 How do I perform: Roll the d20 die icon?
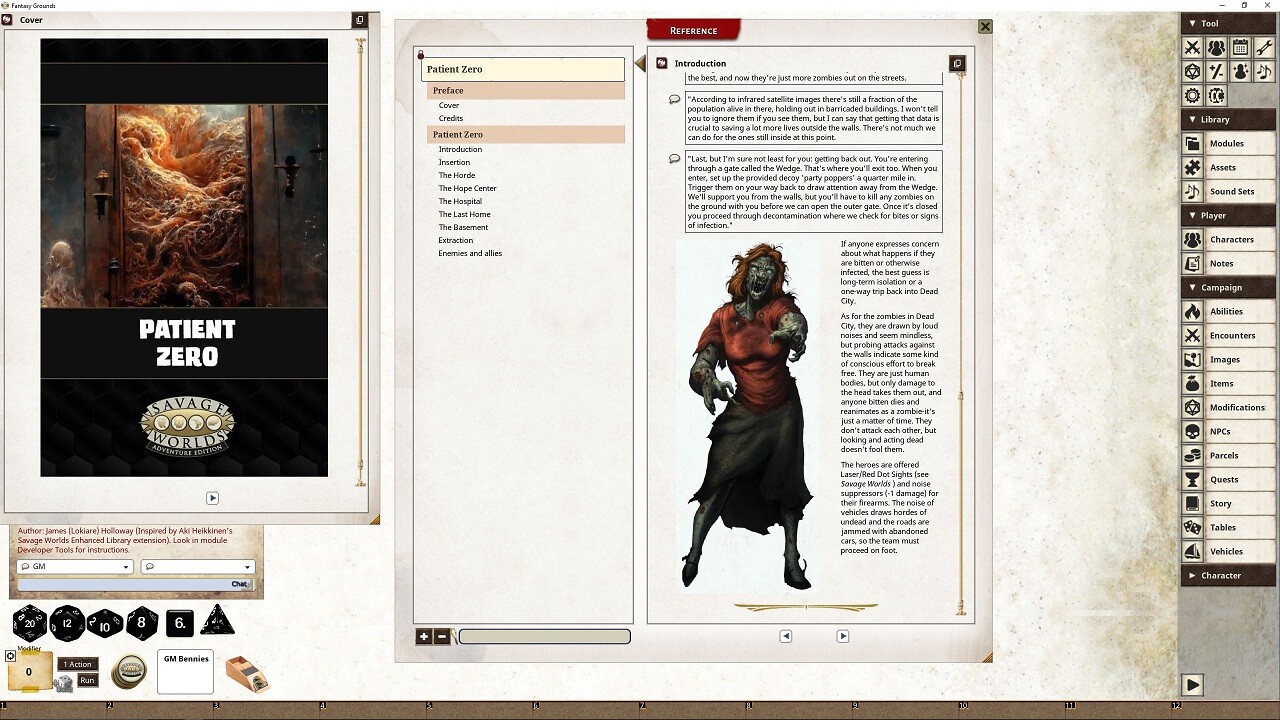point(30,621)
